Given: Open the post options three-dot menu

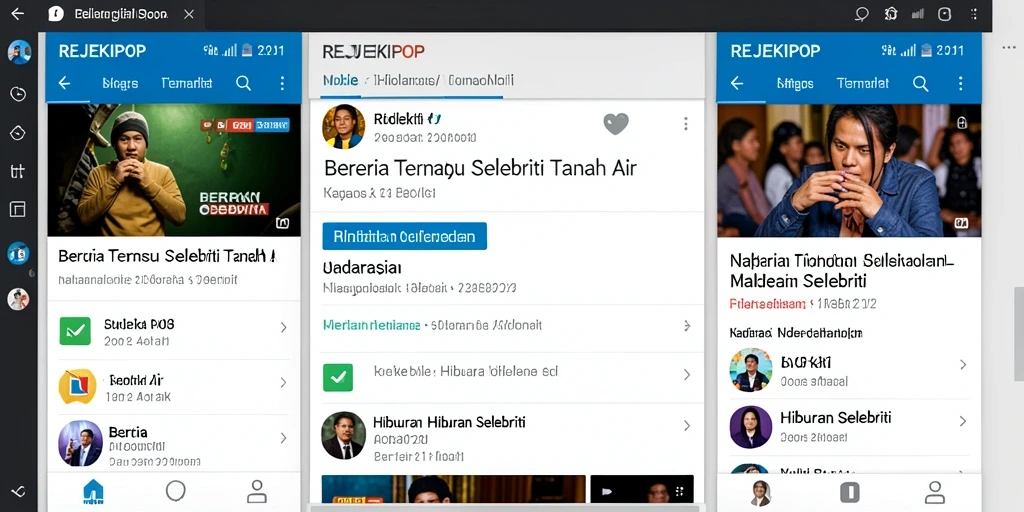Looking at the screenshot, I should (x=686, y=123).
